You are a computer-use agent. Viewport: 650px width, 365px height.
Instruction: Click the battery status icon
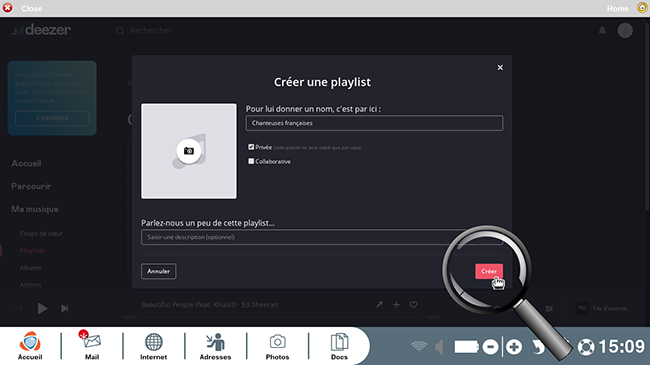click(466, 346)
